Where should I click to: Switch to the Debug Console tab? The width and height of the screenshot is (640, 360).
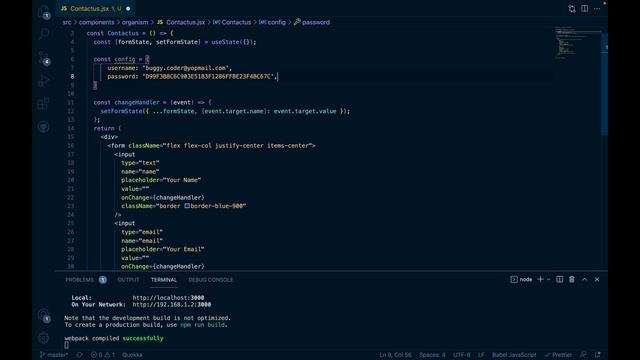click(x=211, y=280)
